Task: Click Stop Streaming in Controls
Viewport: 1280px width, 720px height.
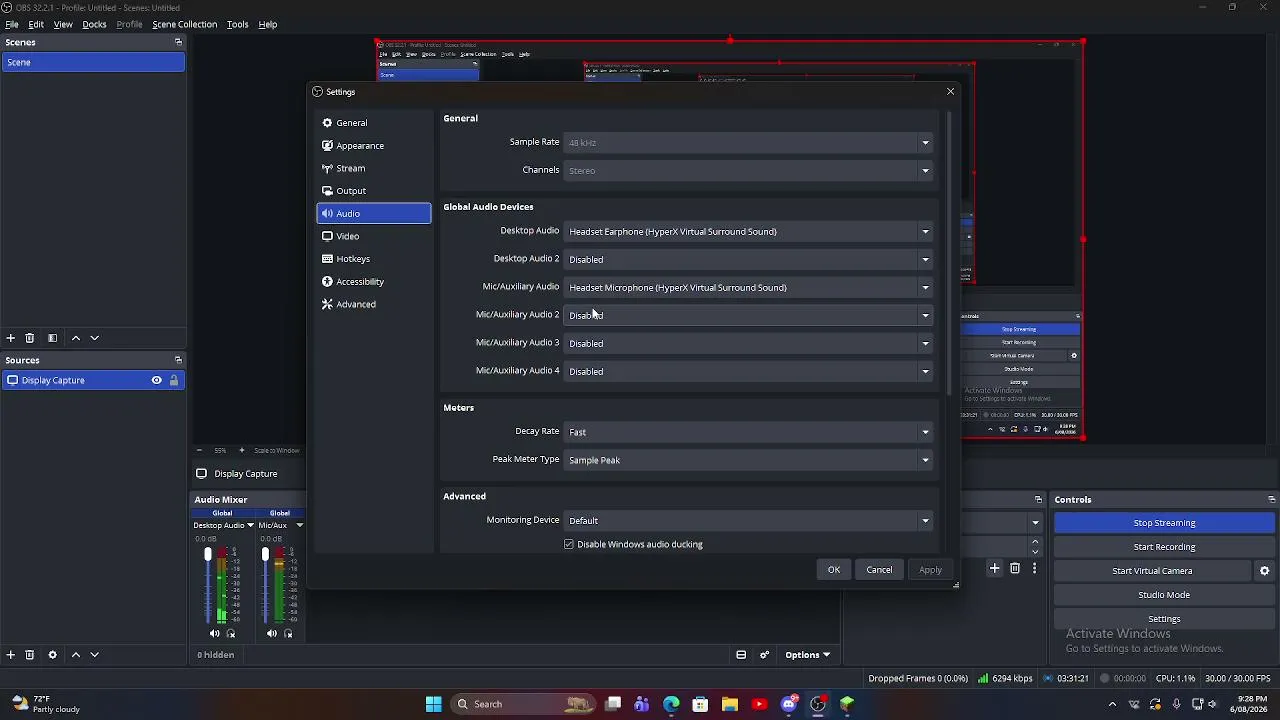Action: point(1164,523)
